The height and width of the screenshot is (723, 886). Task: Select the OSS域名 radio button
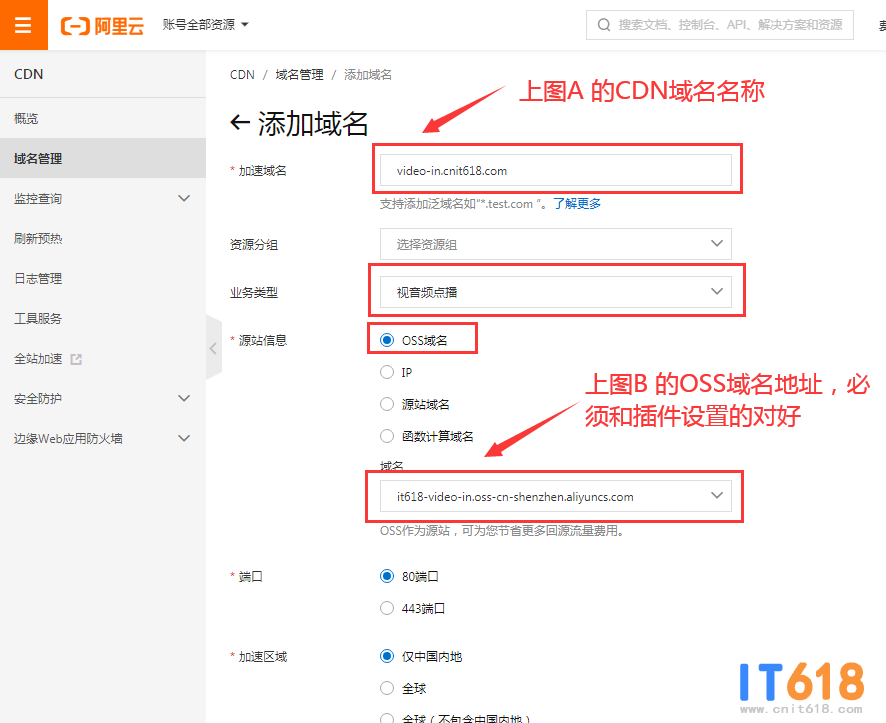(387, 340)
